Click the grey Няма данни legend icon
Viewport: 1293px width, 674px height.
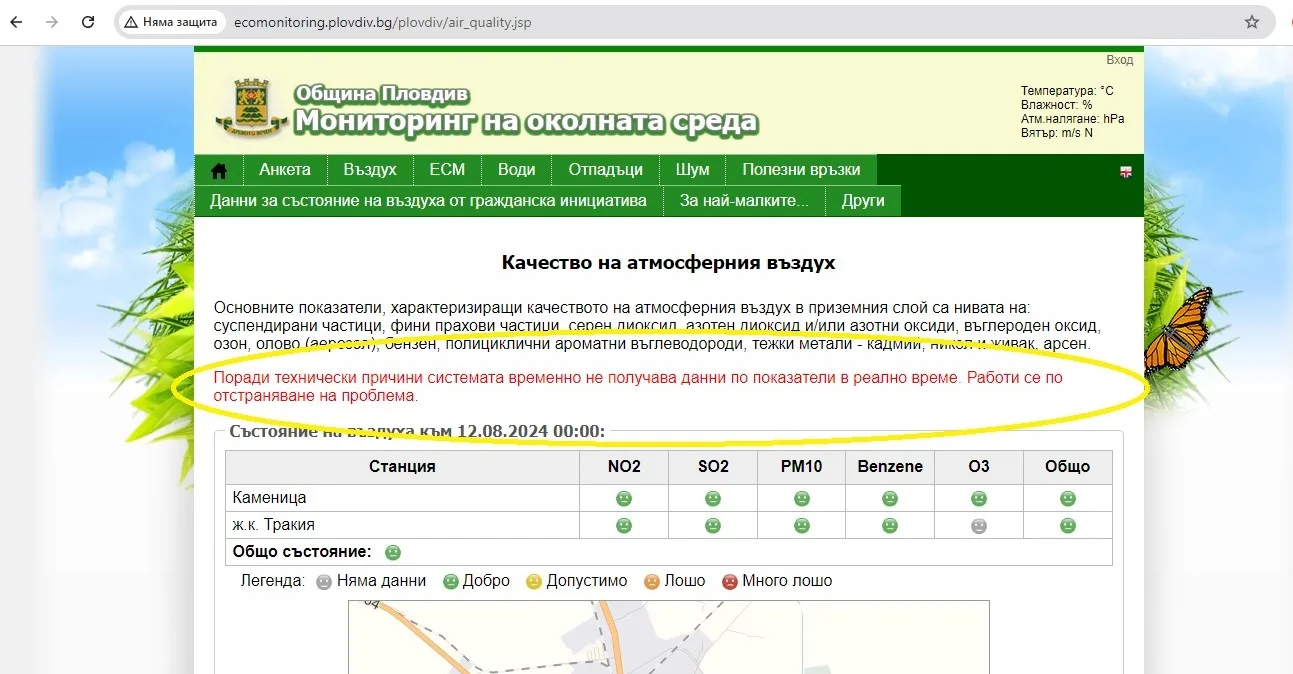tap(324, 581)
